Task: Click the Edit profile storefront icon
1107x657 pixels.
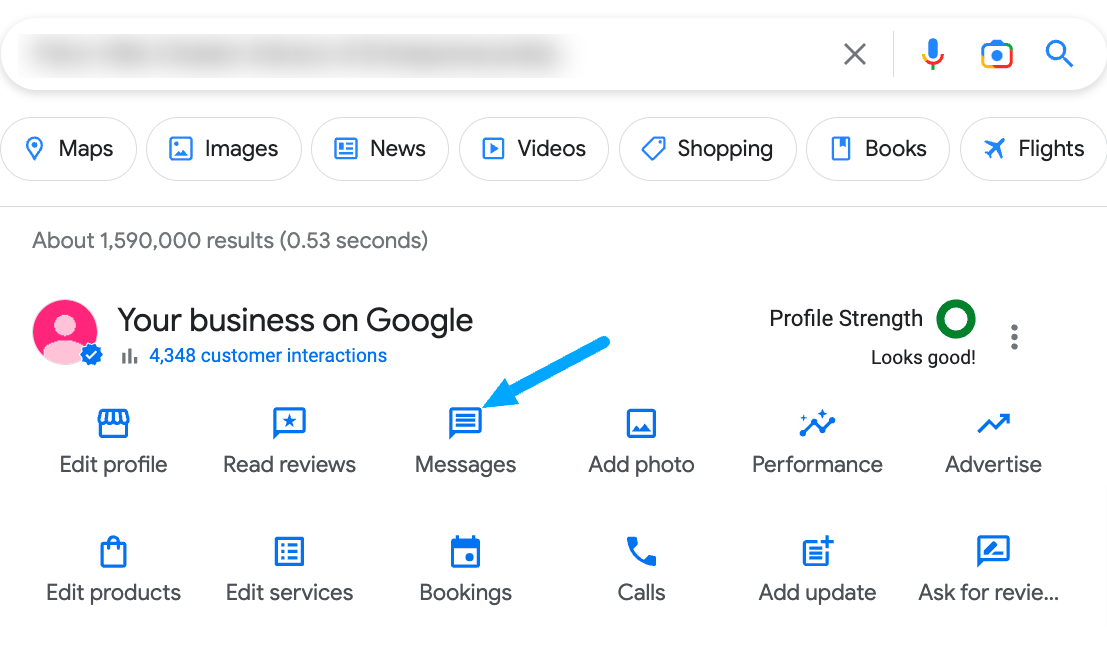Action: point(113,424)
